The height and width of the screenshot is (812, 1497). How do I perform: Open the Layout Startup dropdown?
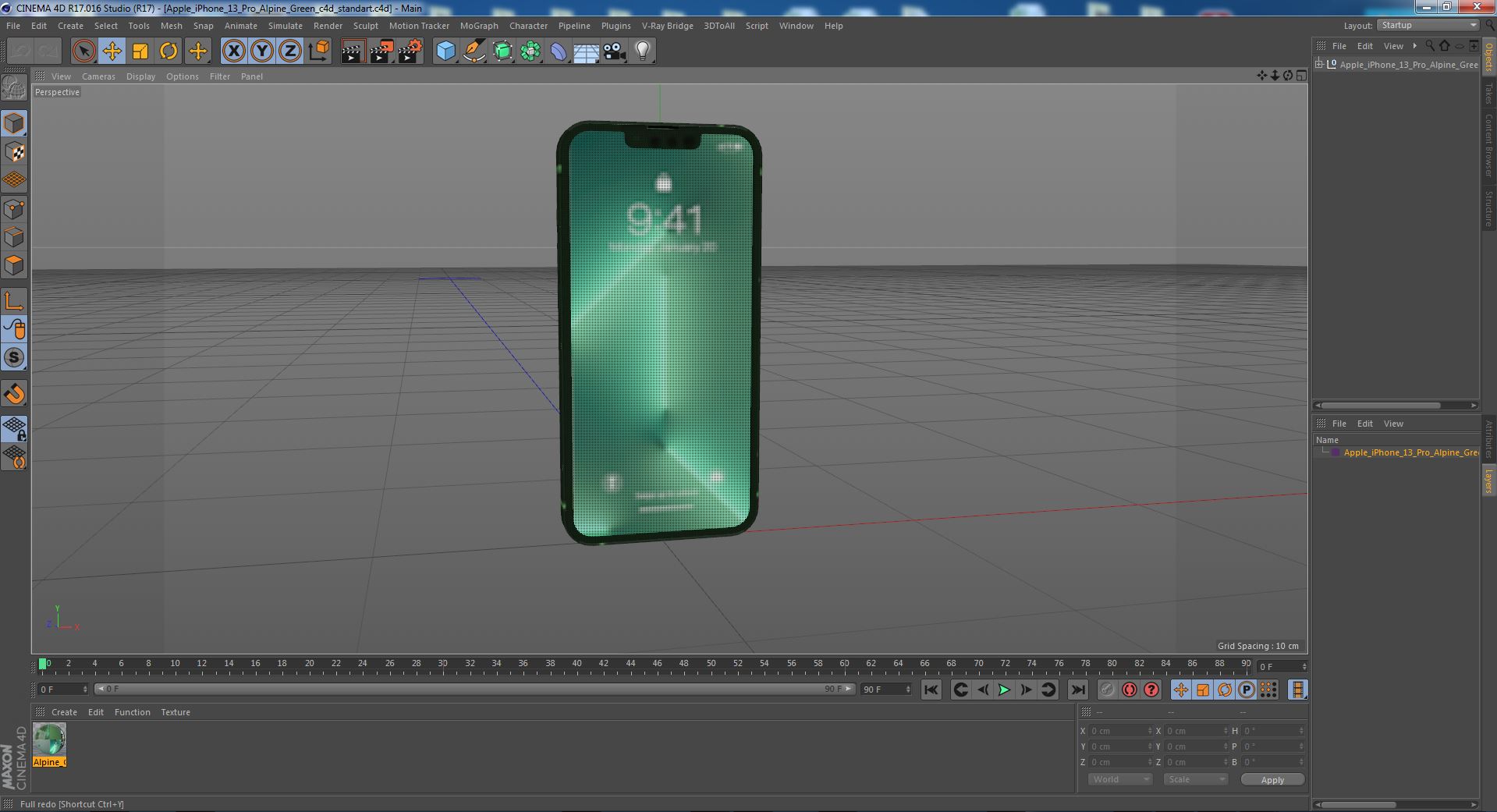[x=1428, y=26]
